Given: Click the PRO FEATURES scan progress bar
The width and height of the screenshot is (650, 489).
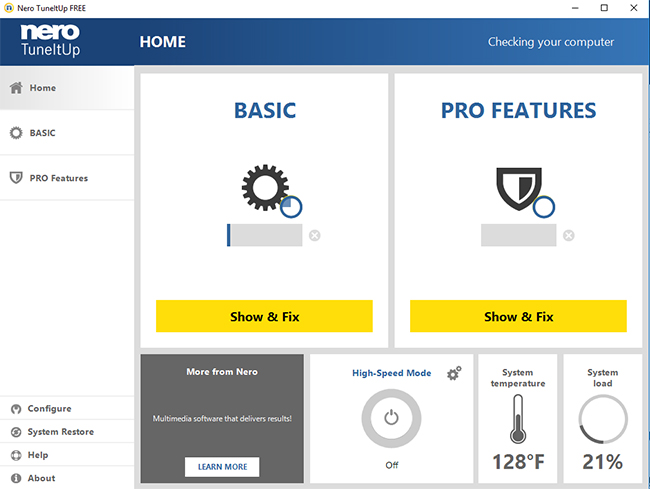Looking at the screenshot, I should [x=519, y=235].
